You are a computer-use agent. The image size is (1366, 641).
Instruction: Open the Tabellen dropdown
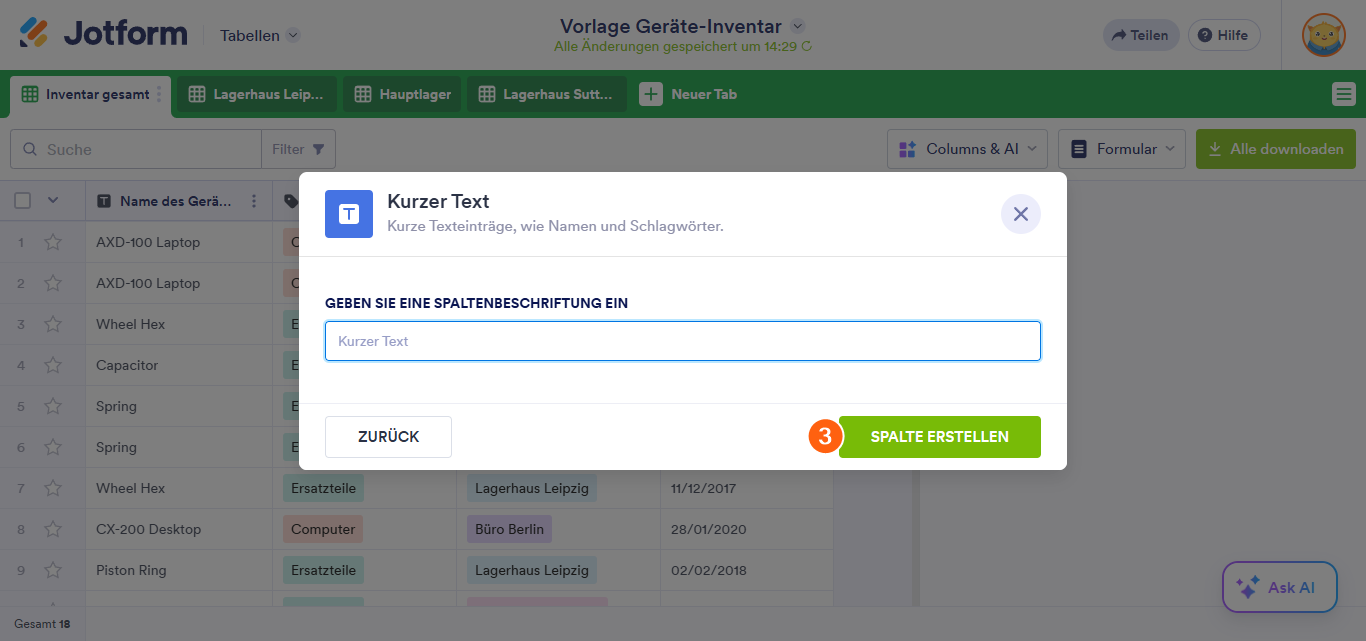258,34
